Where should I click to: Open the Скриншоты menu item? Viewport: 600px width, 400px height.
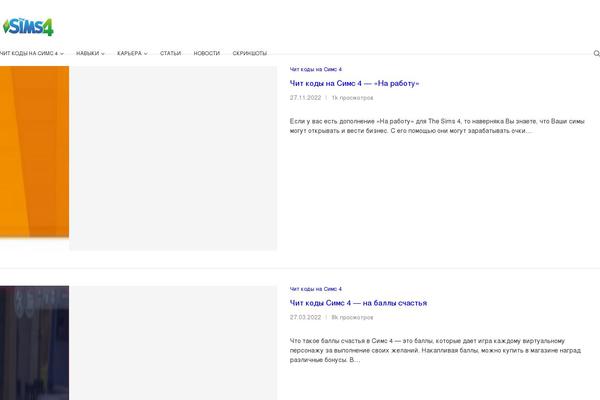point(250,53)
